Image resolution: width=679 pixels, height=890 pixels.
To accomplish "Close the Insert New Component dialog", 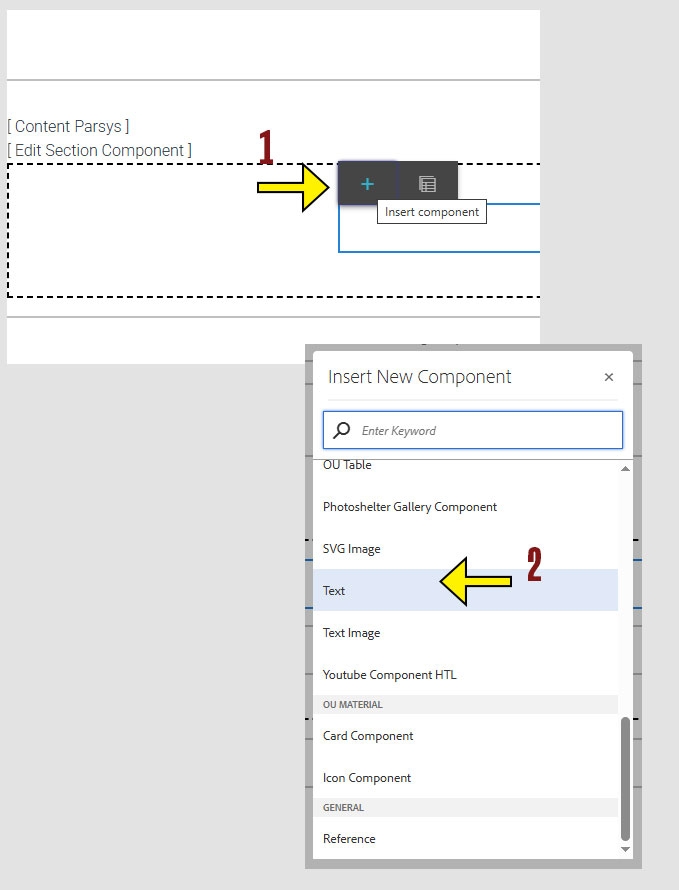I will click(x=609, y=377).
